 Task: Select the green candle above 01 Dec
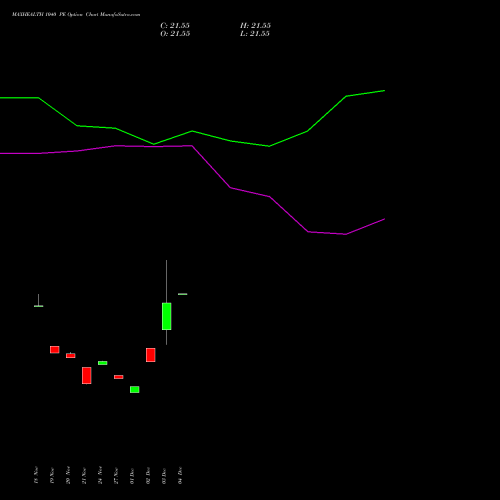pyautogui.click(x=135, y=390)
